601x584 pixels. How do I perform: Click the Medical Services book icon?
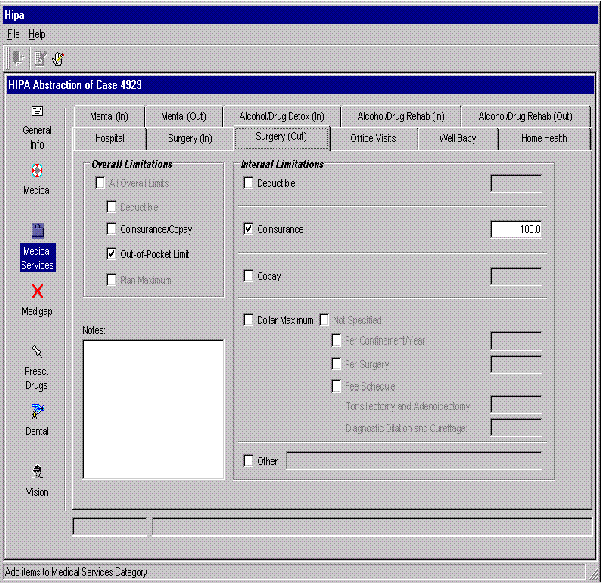[37, 231]
